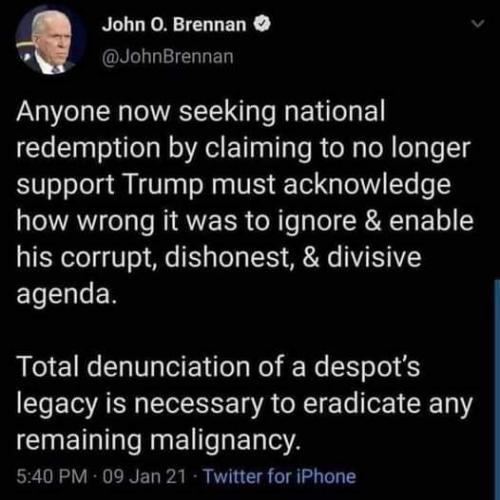Click the word 'Trump' in the tweet
The image size is (500, 500).
[x=163, y=185]
